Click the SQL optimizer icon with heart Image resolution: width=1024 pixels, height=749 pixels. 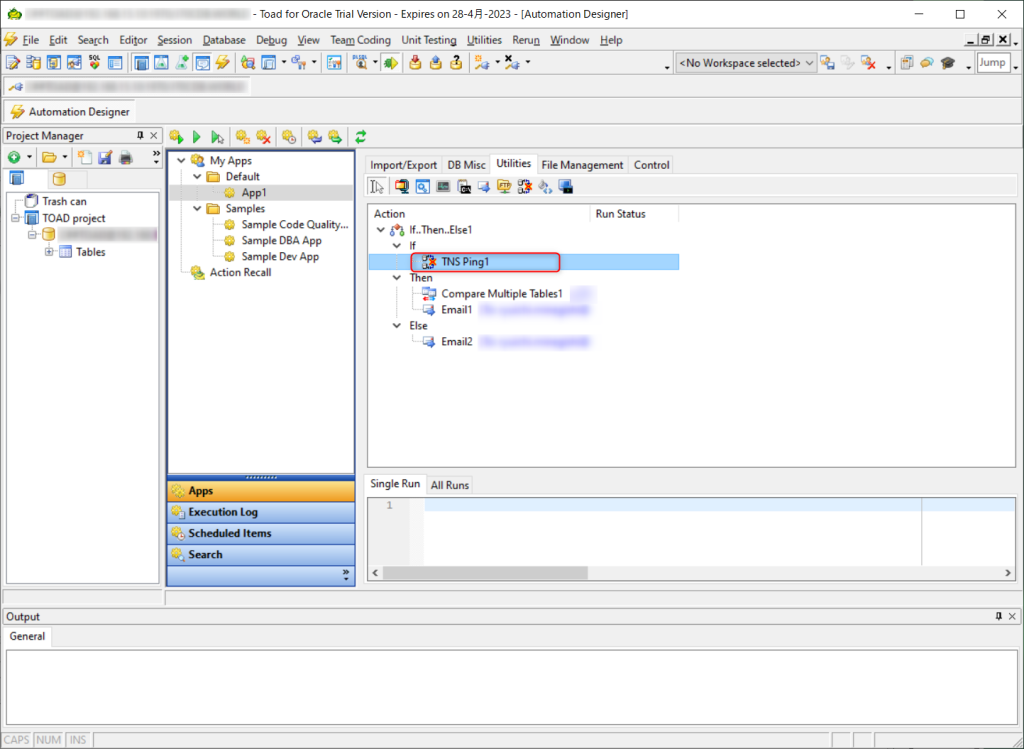pyautogui.click(x=95, y=63)
